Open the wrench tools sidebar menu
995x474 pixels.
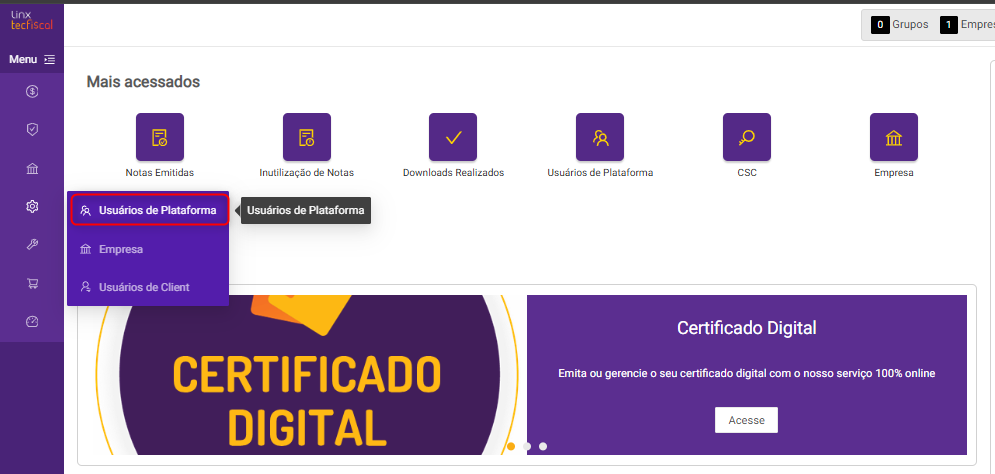point(32,245)
